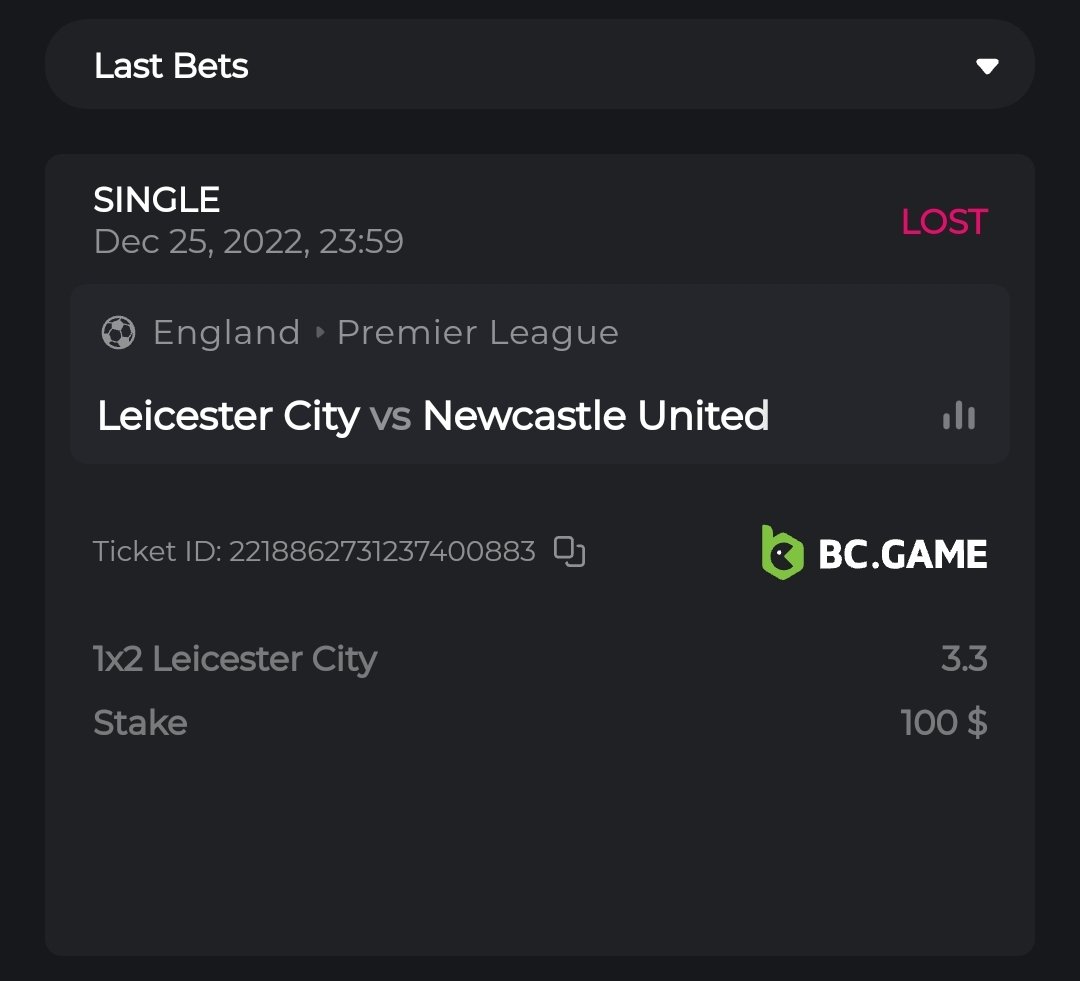Copy the Ticket ID with copy icon
This screenshot has width=1080, height=981.
point(569,551)
